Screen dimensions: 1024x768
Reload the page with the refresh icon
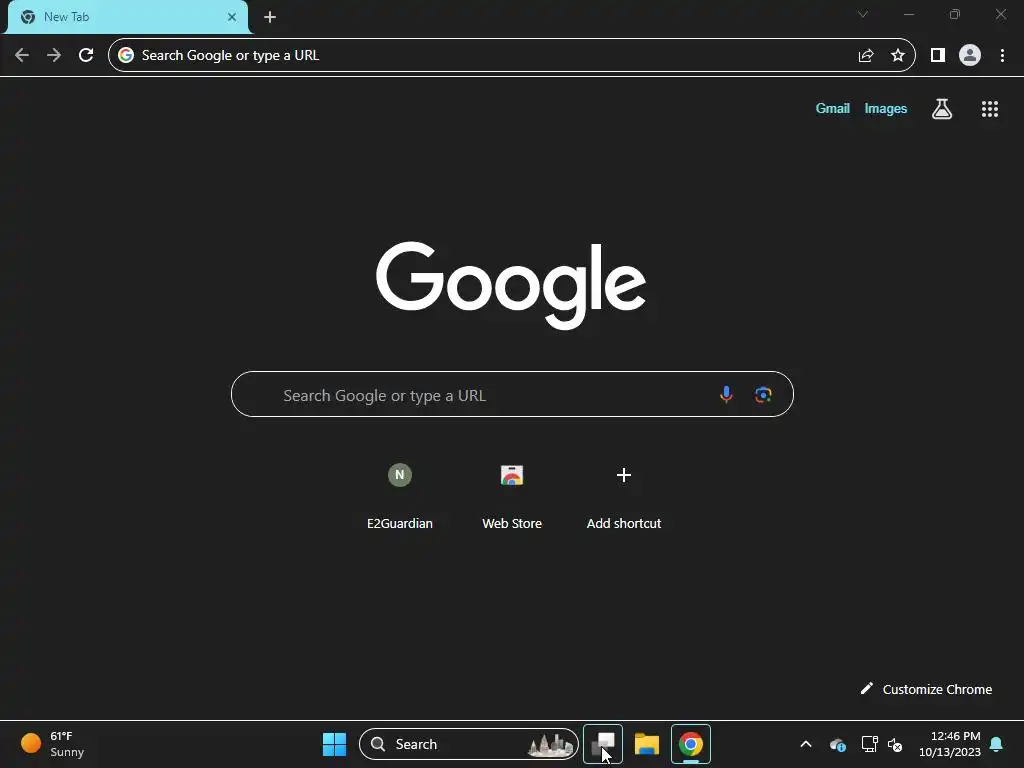click(x=86, y=56)
